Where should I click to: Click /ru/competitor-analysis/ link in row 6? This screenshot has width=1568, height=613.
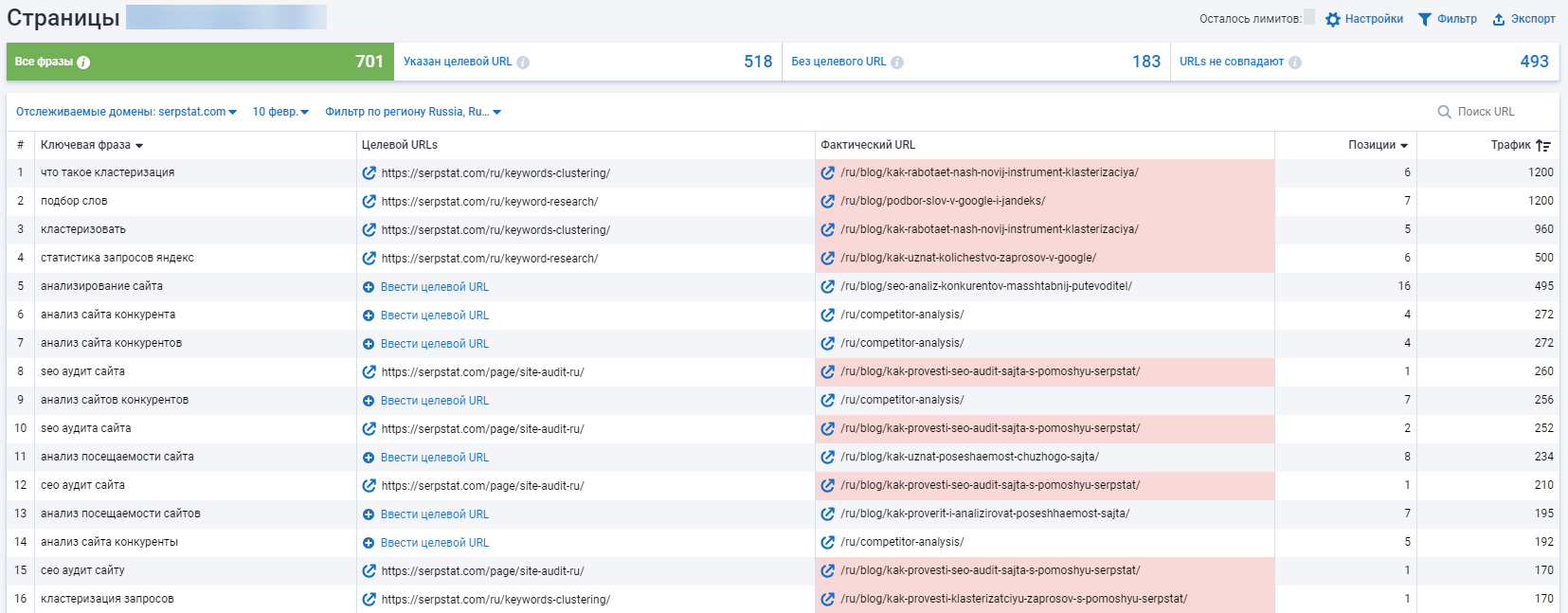[902, 315]
